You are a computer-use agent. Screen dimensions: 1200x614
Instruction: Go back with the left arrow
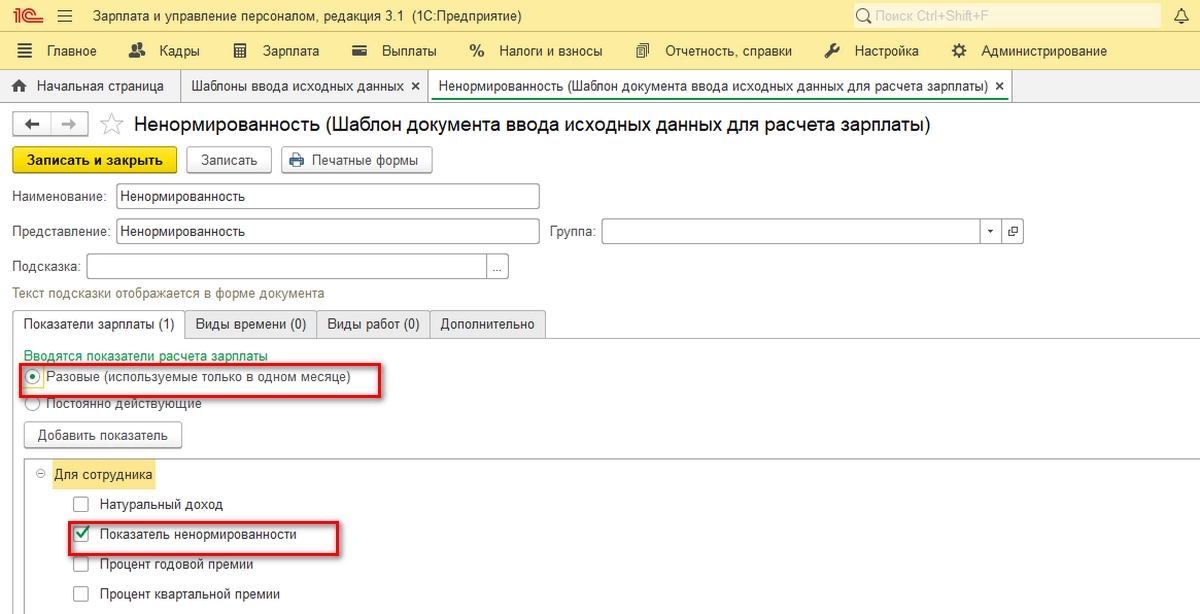[x=32, y=124]
